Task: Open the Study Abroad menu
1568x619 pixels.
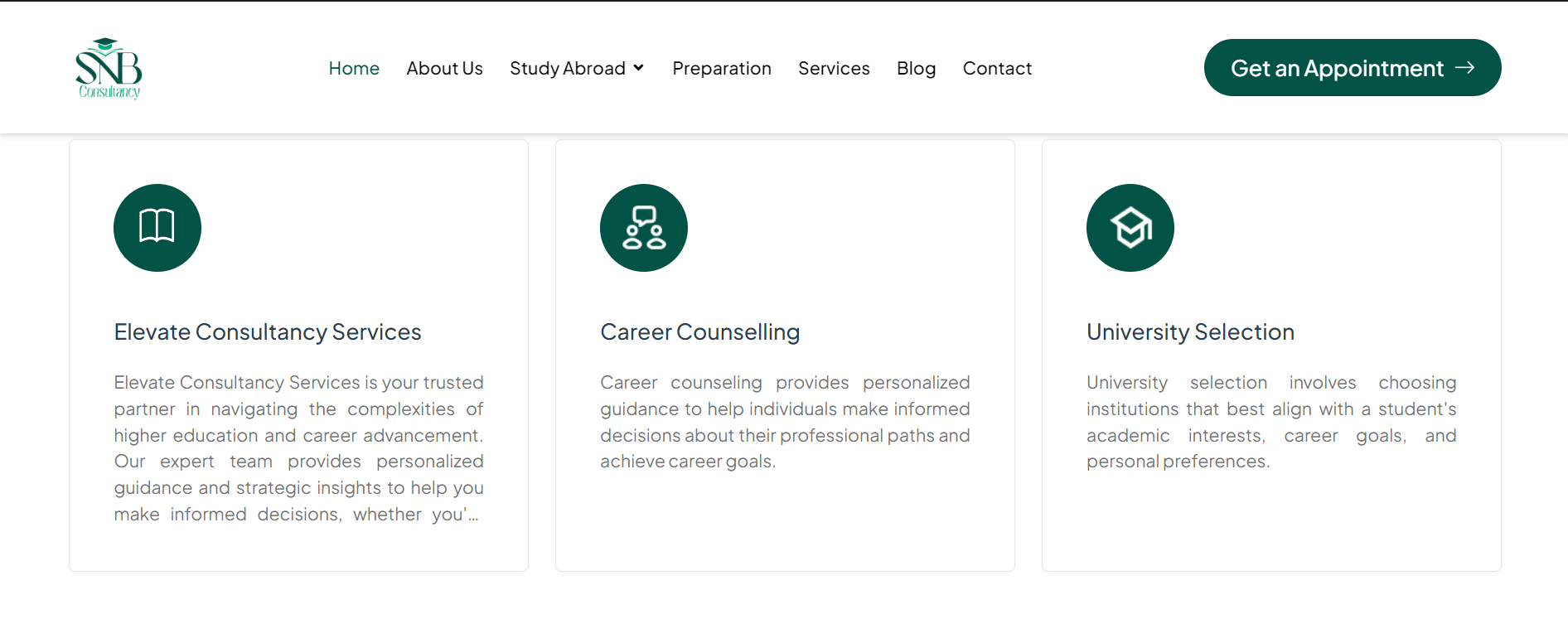Action: pos(568,69)
